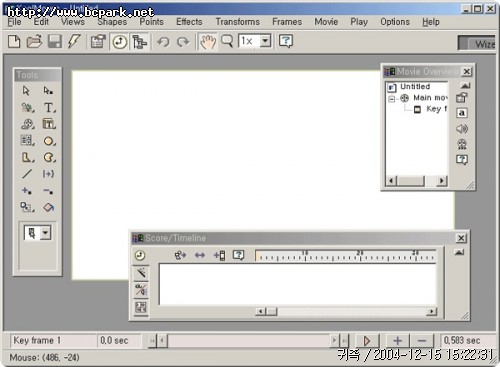Select the bracket arrow tool
Viewport: 500px width, 367px height.
pyautogui.click(x=48, y=174)
